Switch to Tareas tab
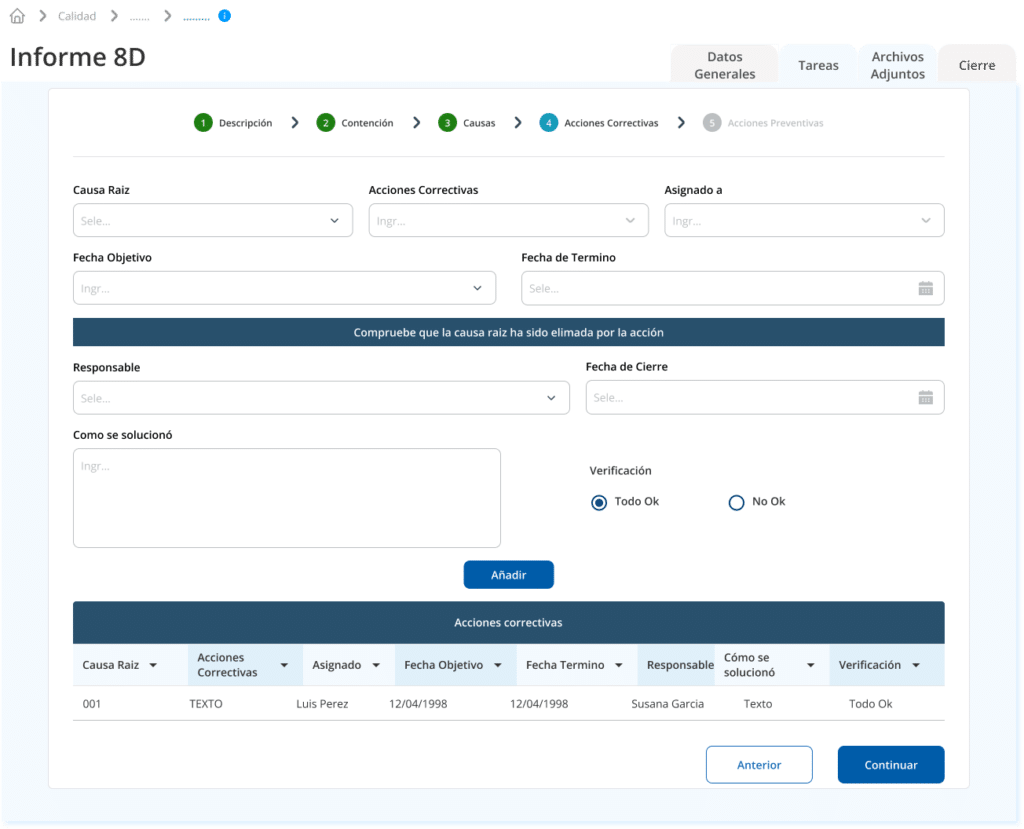 [x=818, y=65]
